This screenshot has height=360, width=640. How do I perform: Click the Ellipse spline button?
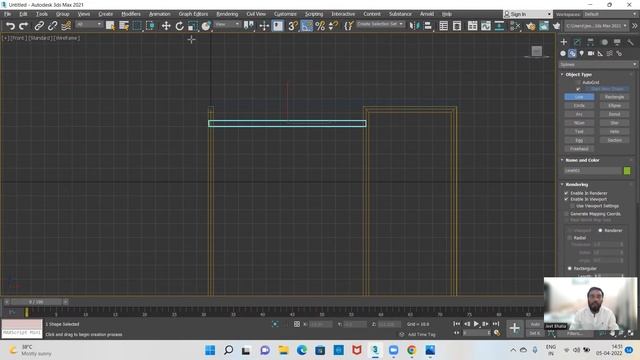(x=614, y=105)
